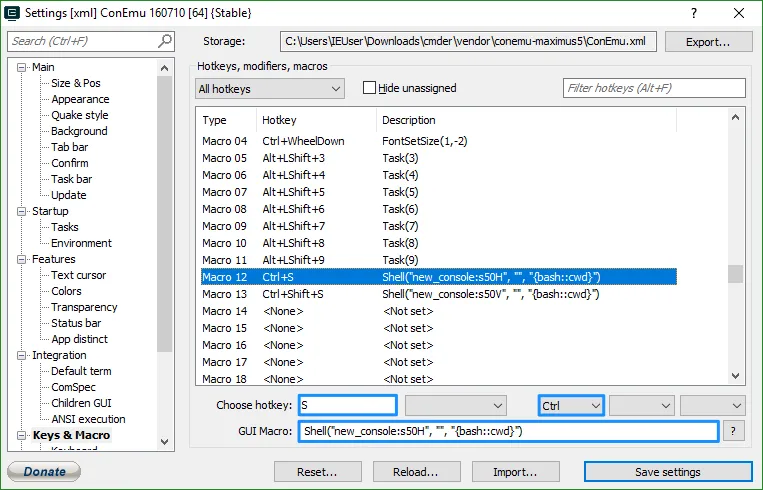Click the magnifier icon in the search box
763x490 pixels.
(165, 41)
